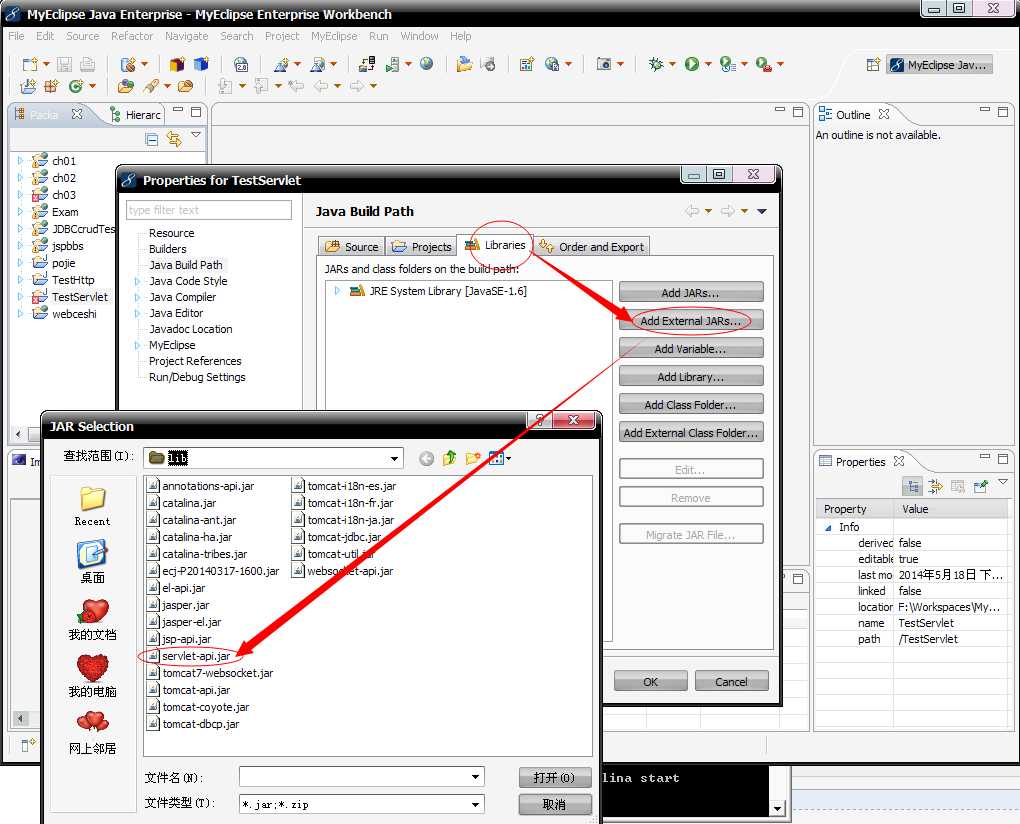1020x824 pixels.
Task: Click Collapse All in Package Explorer
Action: pos(151,139)
